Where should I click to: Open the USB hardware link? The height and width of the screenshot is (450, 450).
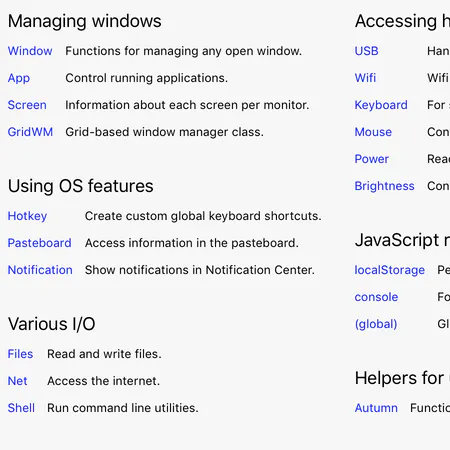click(x=366, y=51)
